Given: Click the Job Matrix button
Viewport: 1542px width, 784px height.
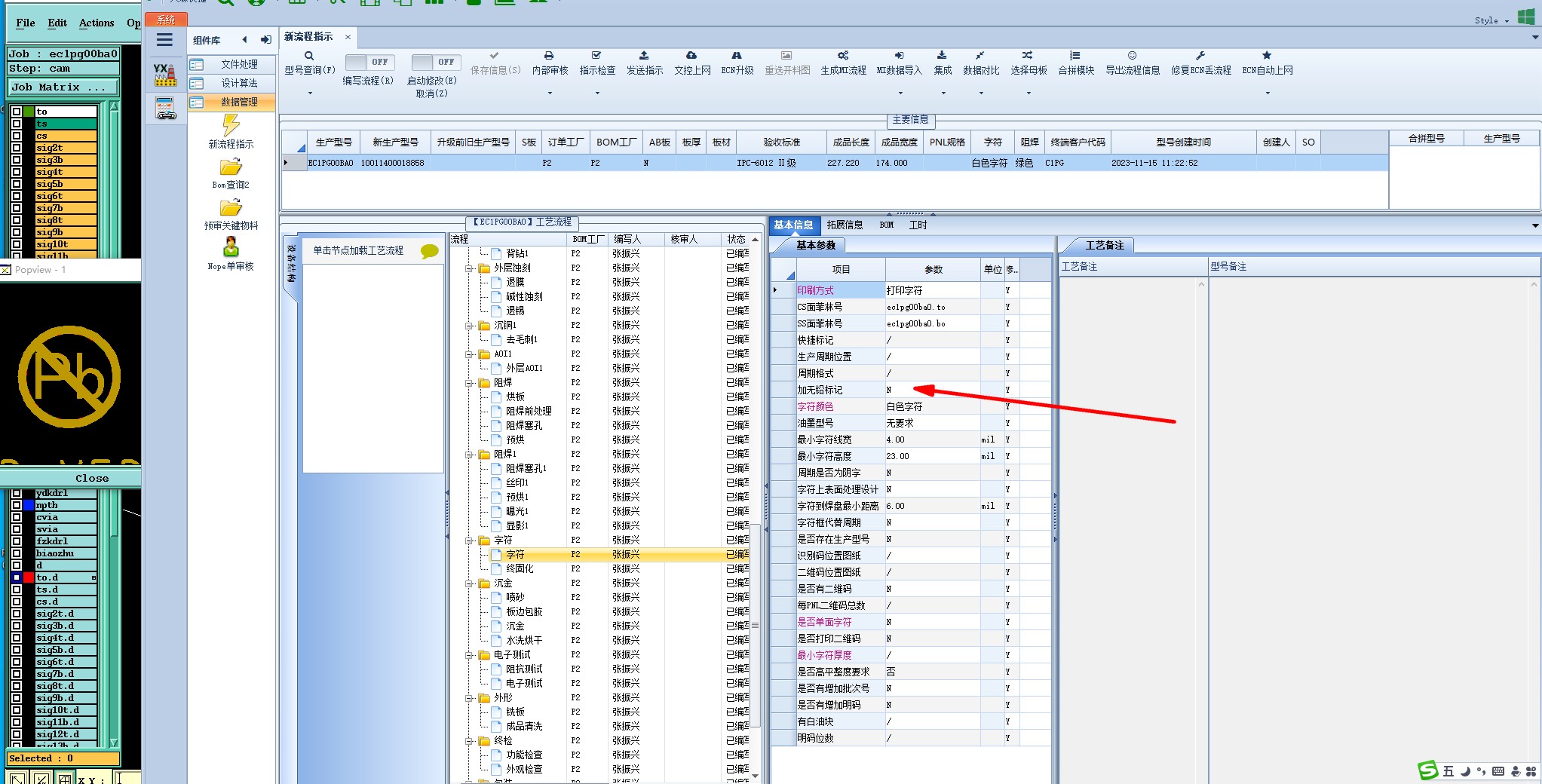Looking at the screenshot, I should pyautogui.click(x=63, y=87).
